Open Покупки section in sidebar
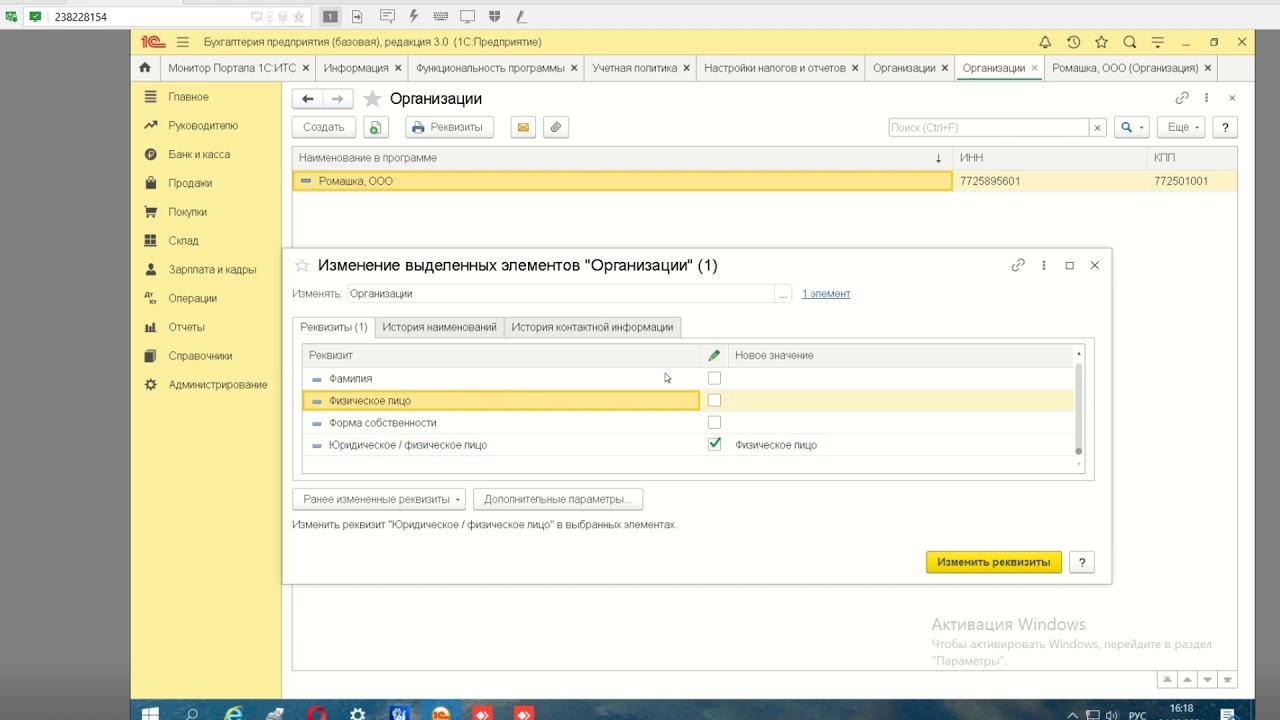 pos(188,212)
